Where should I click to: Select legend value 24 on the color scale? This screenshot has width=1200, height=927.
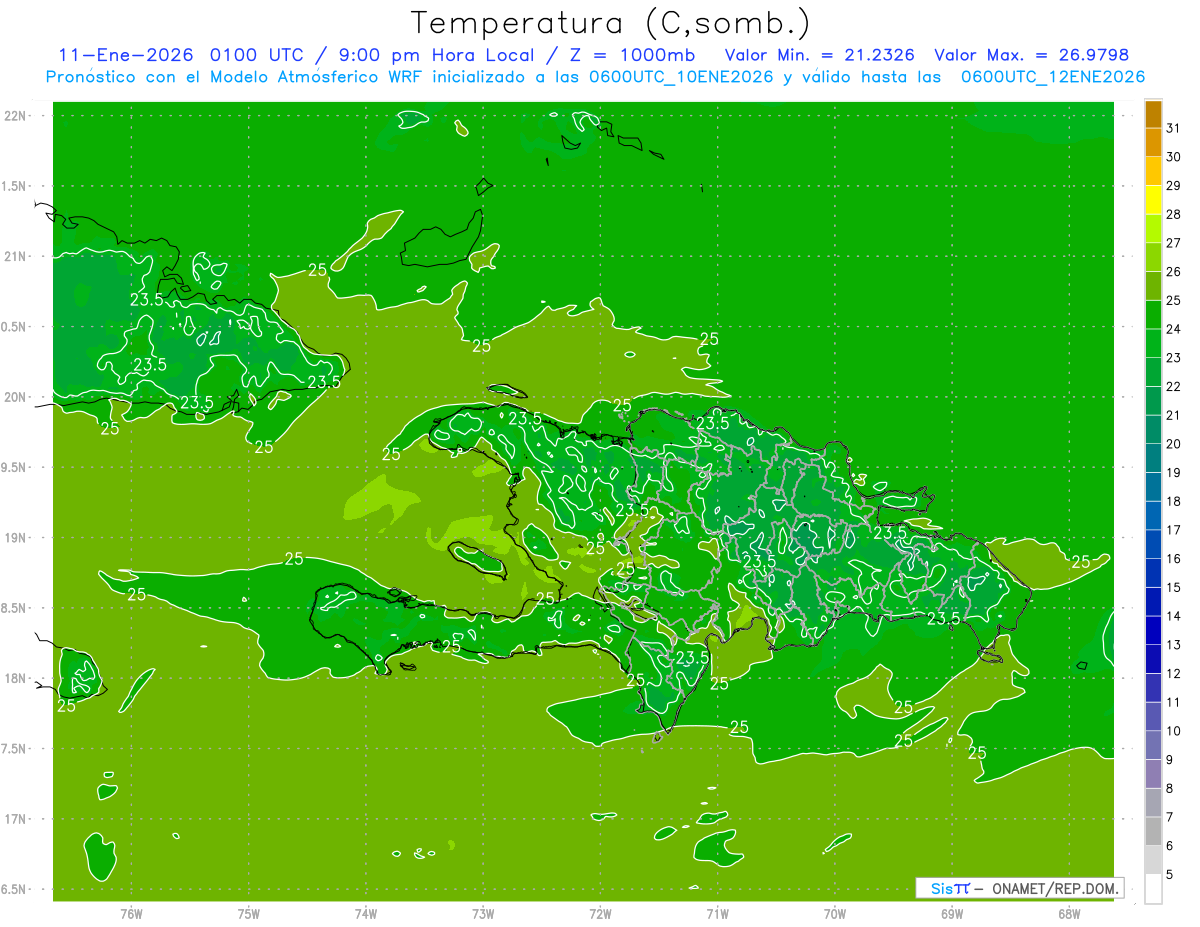1174,329
